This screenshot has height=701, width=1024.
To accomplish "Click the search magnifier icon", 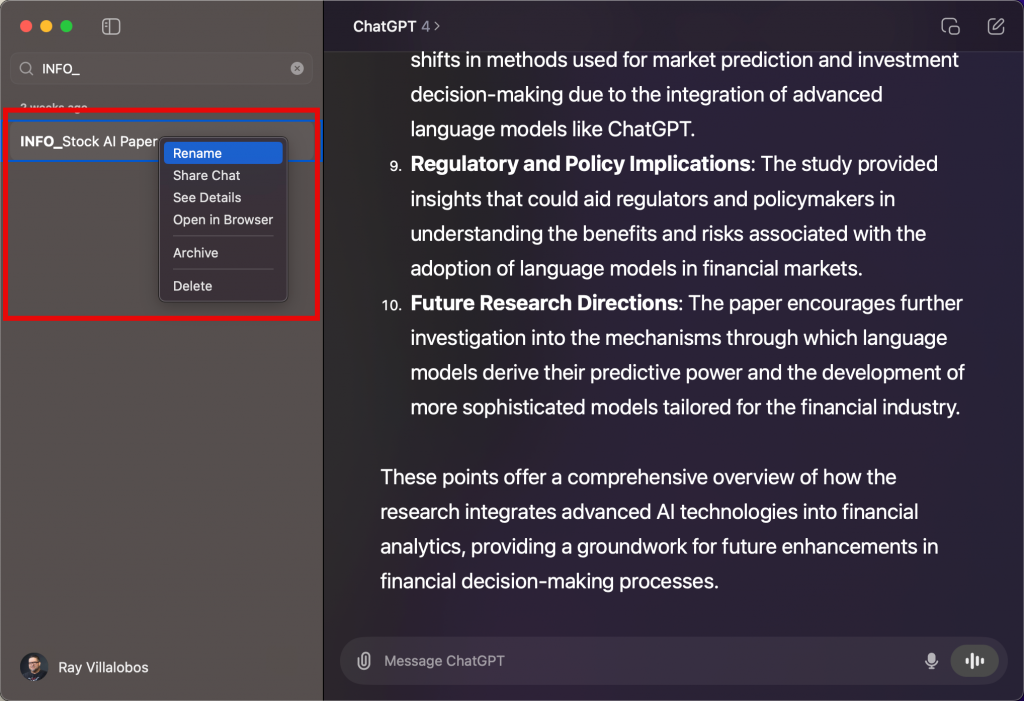I will (x=25, y=69).
